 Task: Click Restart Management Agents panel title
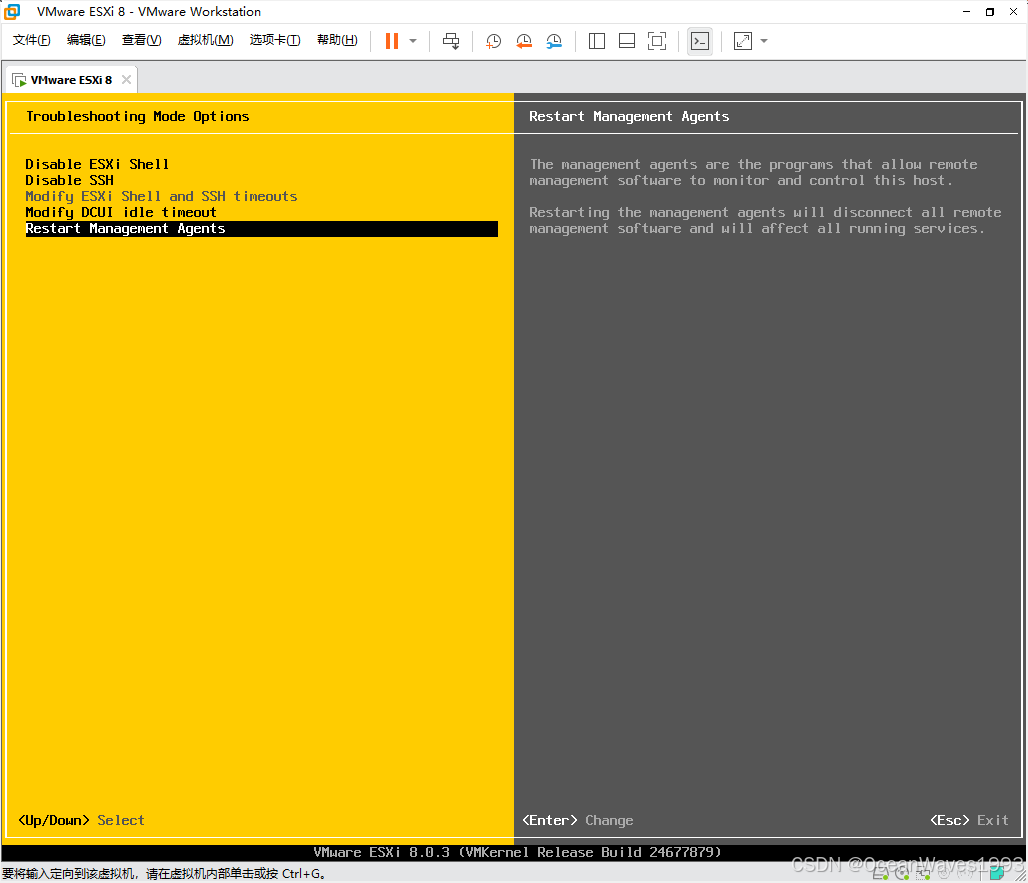(x=629, y=116)
